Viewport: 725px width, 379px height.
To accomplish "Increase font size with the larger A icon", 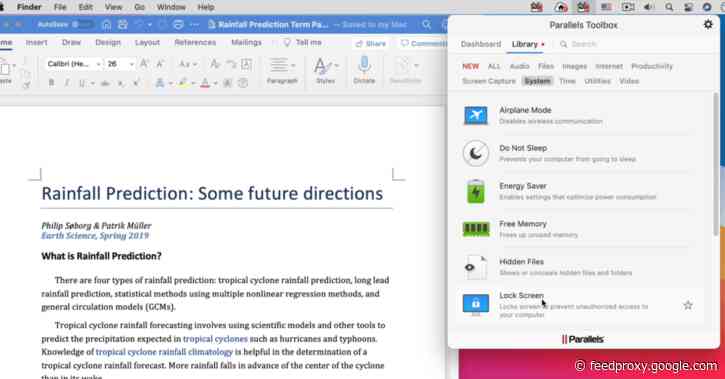I will (144, 64).
